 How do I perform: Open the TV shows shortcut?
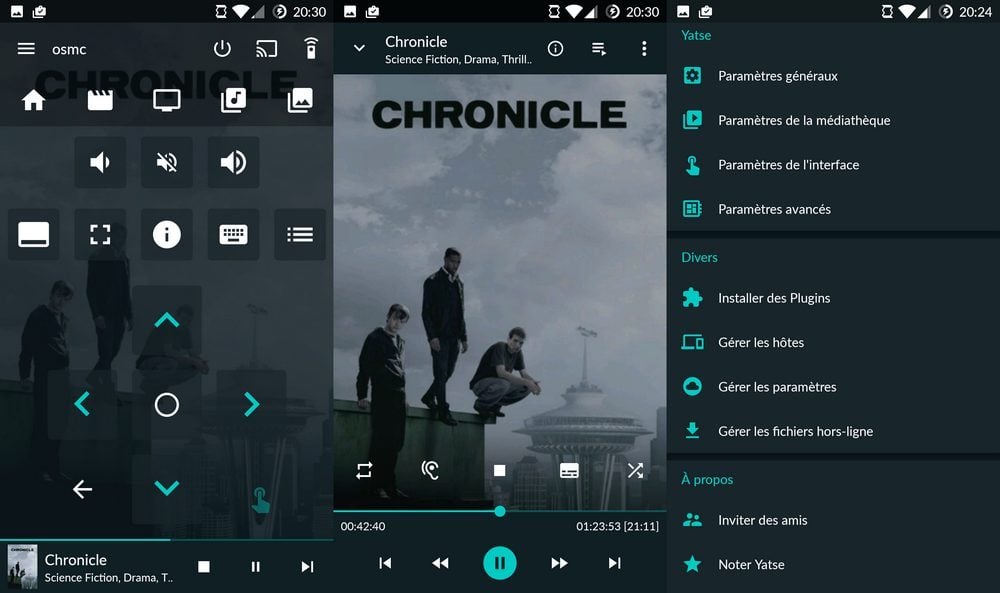[x=166, y=100]
